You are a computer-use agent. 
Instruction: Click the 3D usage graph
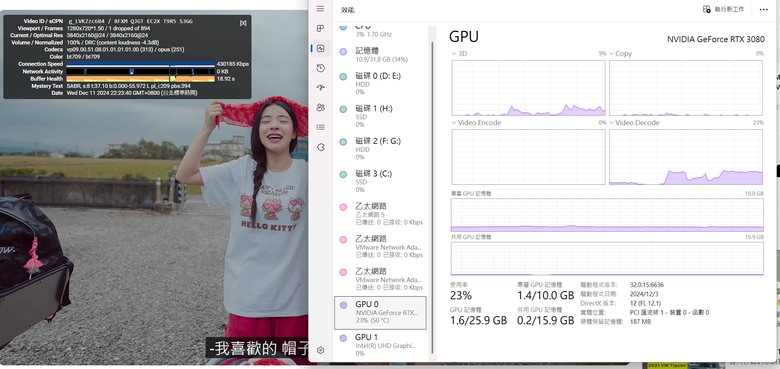528,88
